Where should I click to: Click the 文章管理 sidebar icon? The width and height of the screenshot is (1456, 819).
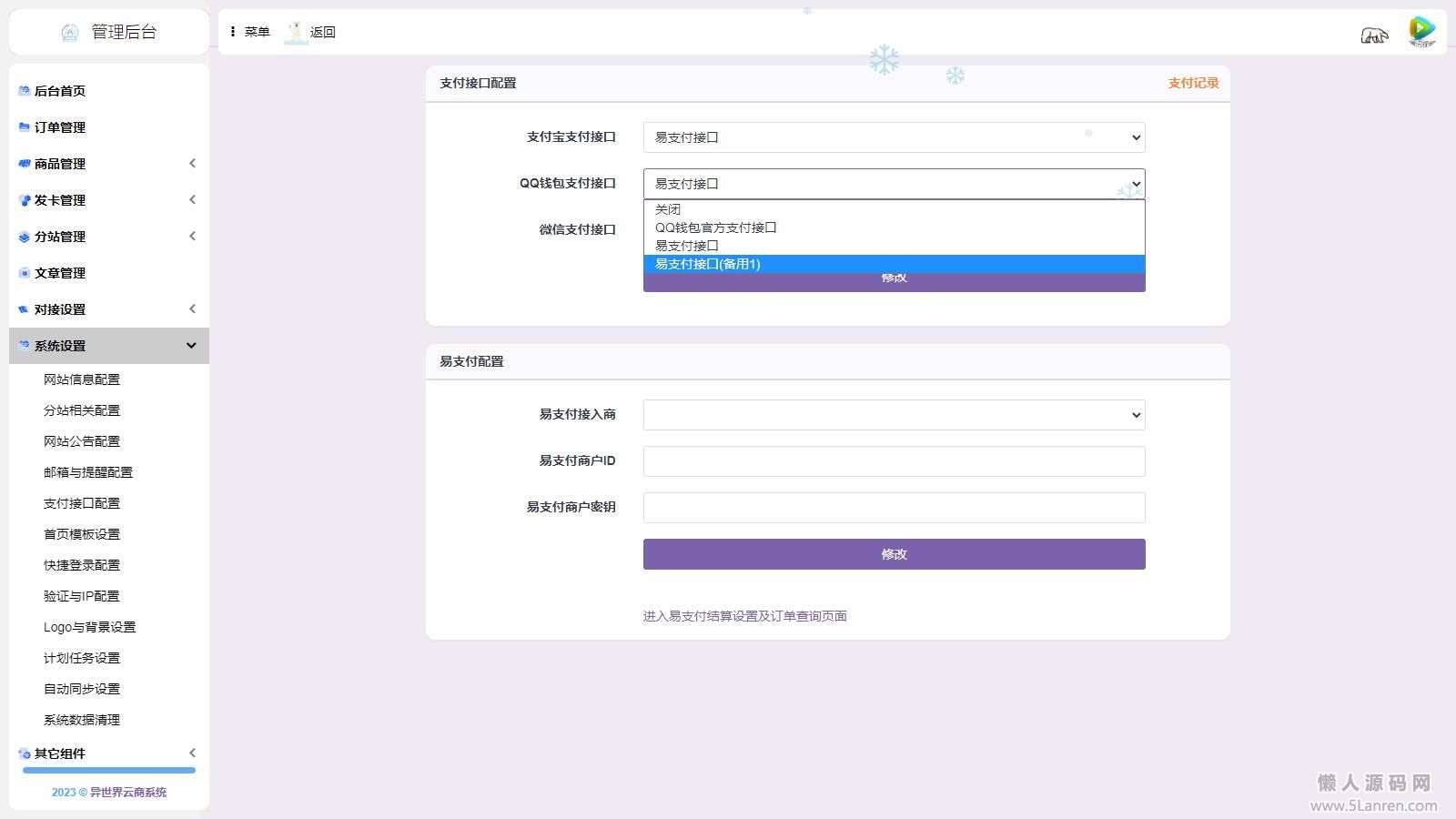point(25,273)
